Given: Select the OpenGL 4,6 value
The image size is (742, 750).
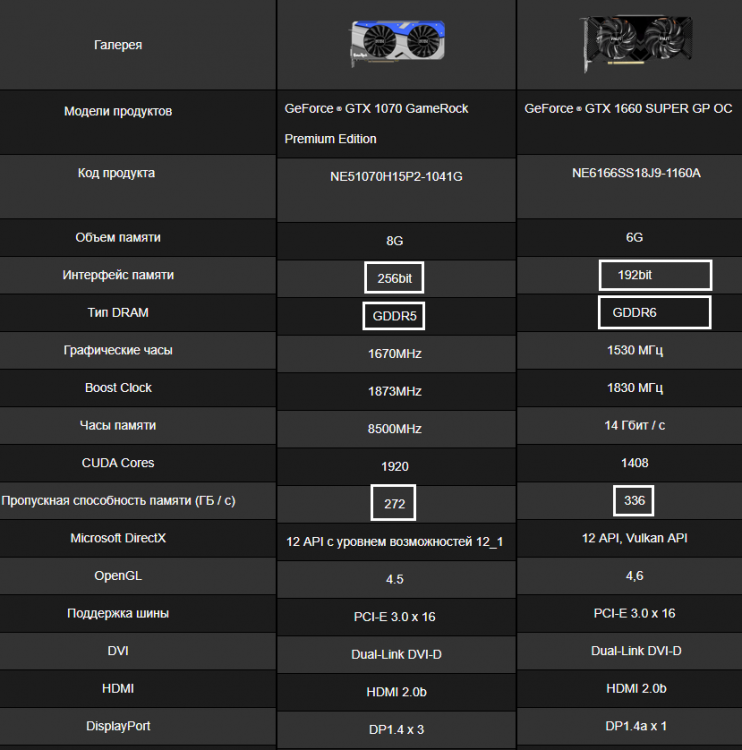Looking at the screenshot, I should pyautogui.click(x=634, y=575).
